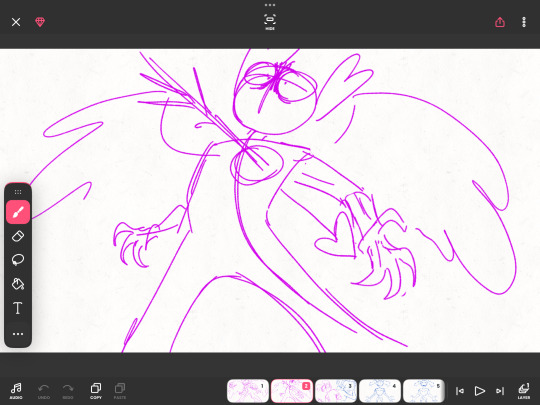Select the Lasso tool
Screen dimensions: 540x405
coord(18,260)
